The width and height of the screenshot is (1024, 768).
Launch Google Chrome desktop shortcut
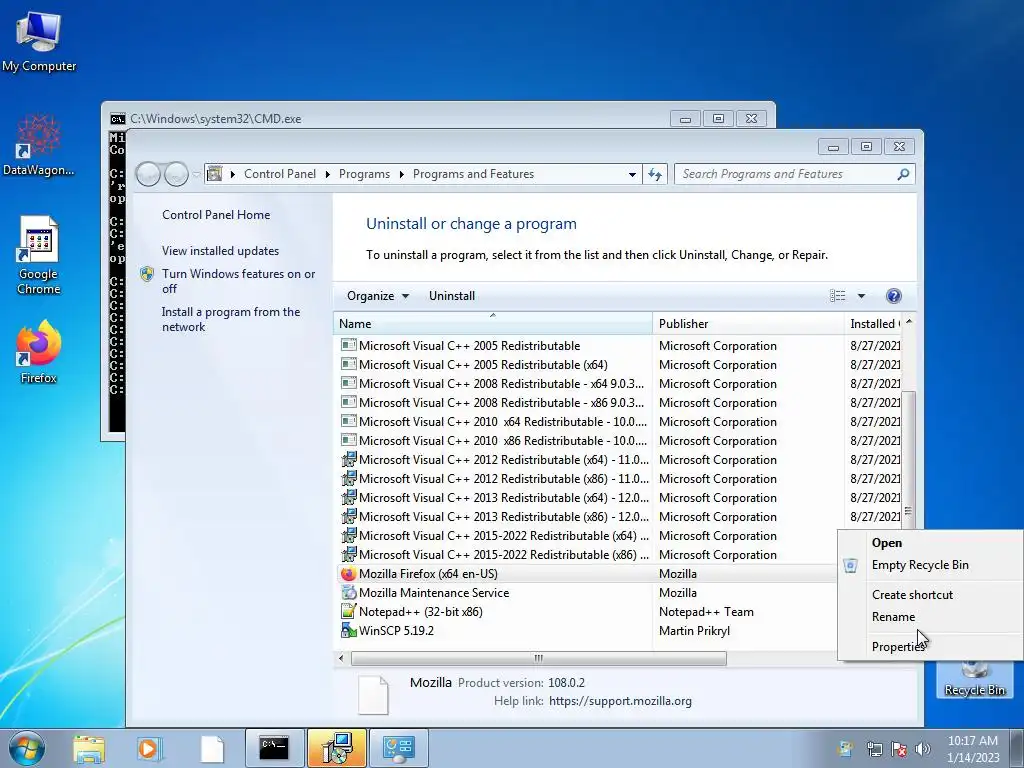(39, 255)
